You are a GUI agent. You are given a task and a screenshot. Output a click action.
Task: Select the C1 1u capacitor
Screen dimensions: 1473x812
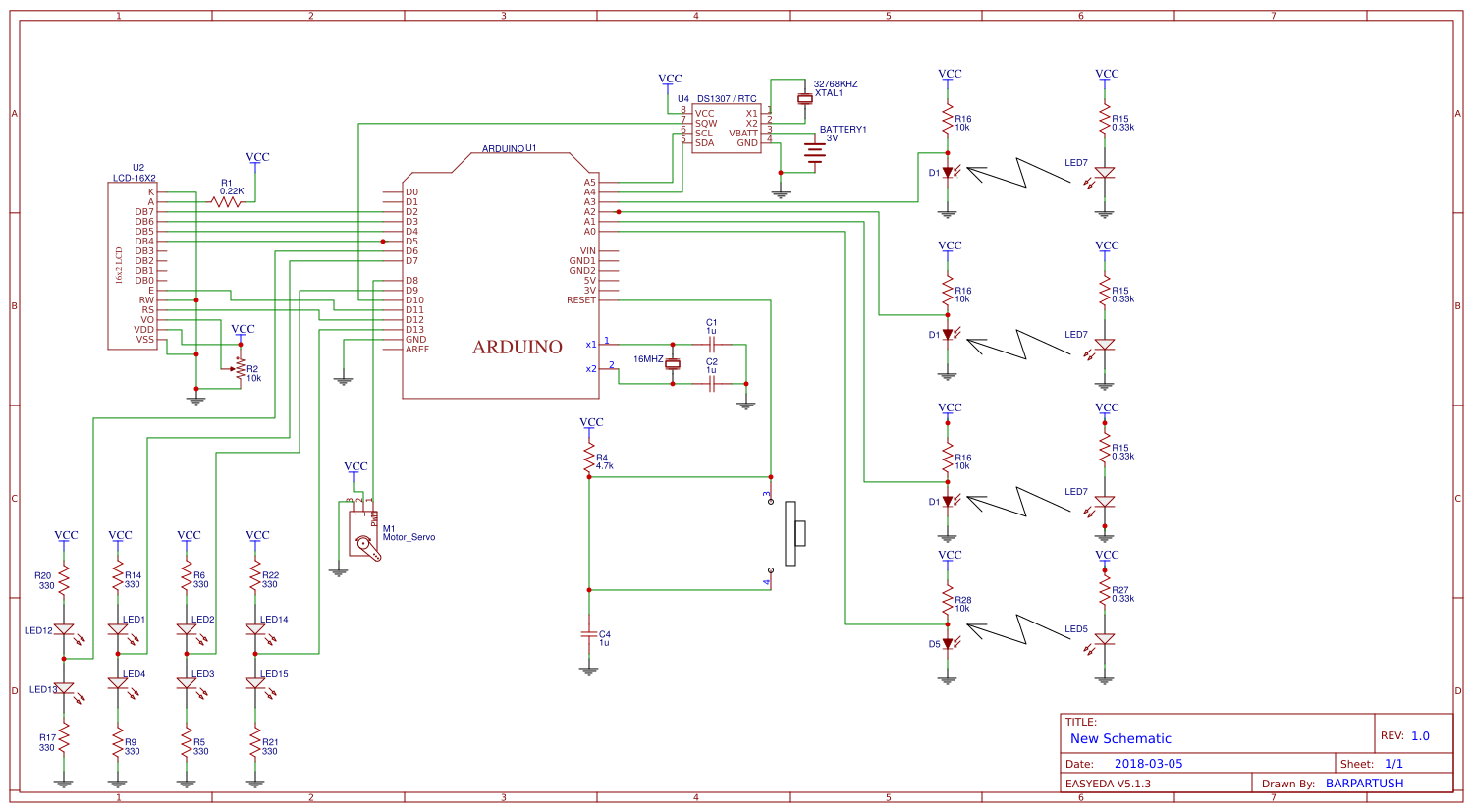pyautogui.click(x=712, y=345)
